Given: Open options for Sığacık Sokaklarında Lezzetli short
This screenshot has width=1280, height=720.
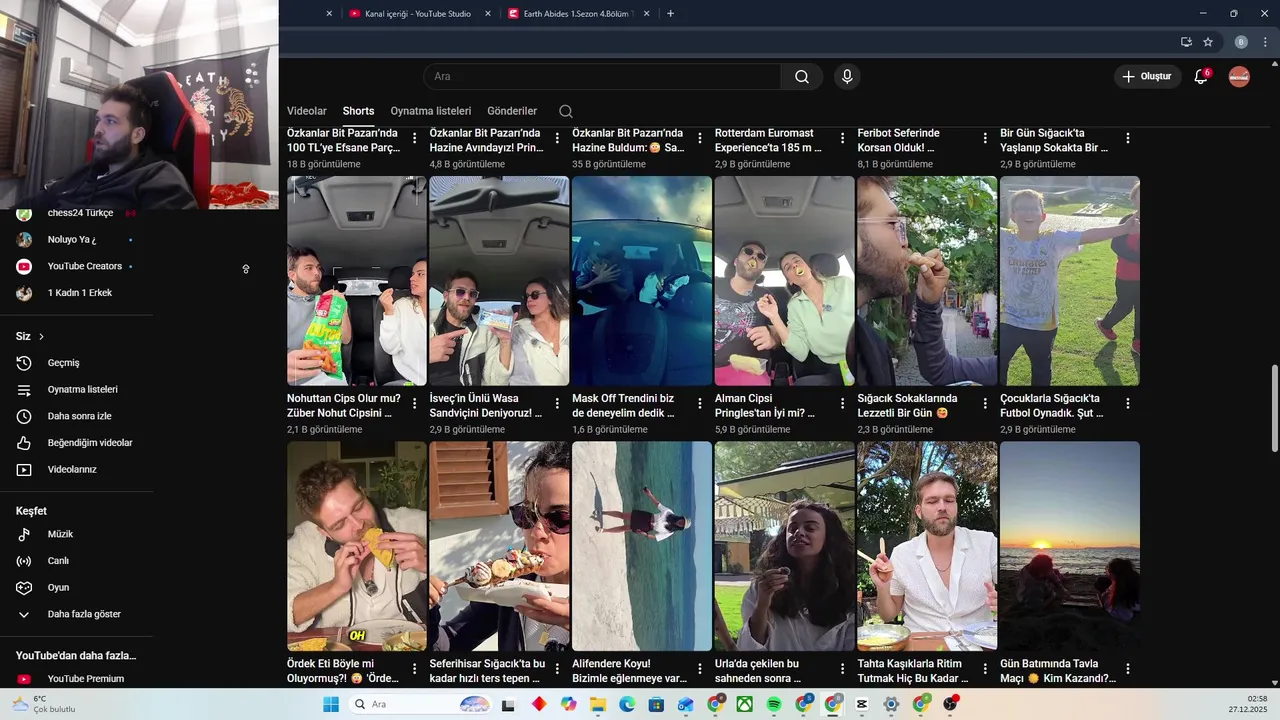Looking at the screenshot, I should [x=985, y=404].
